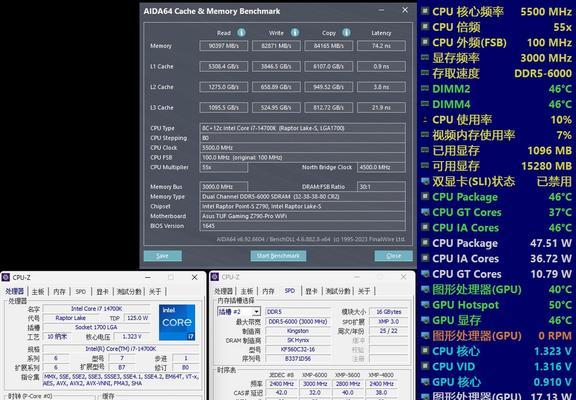Click the icon beside DIMM4 temperature row
The width and height of the screenshot is (576, 400).
(x=425, y=104)
